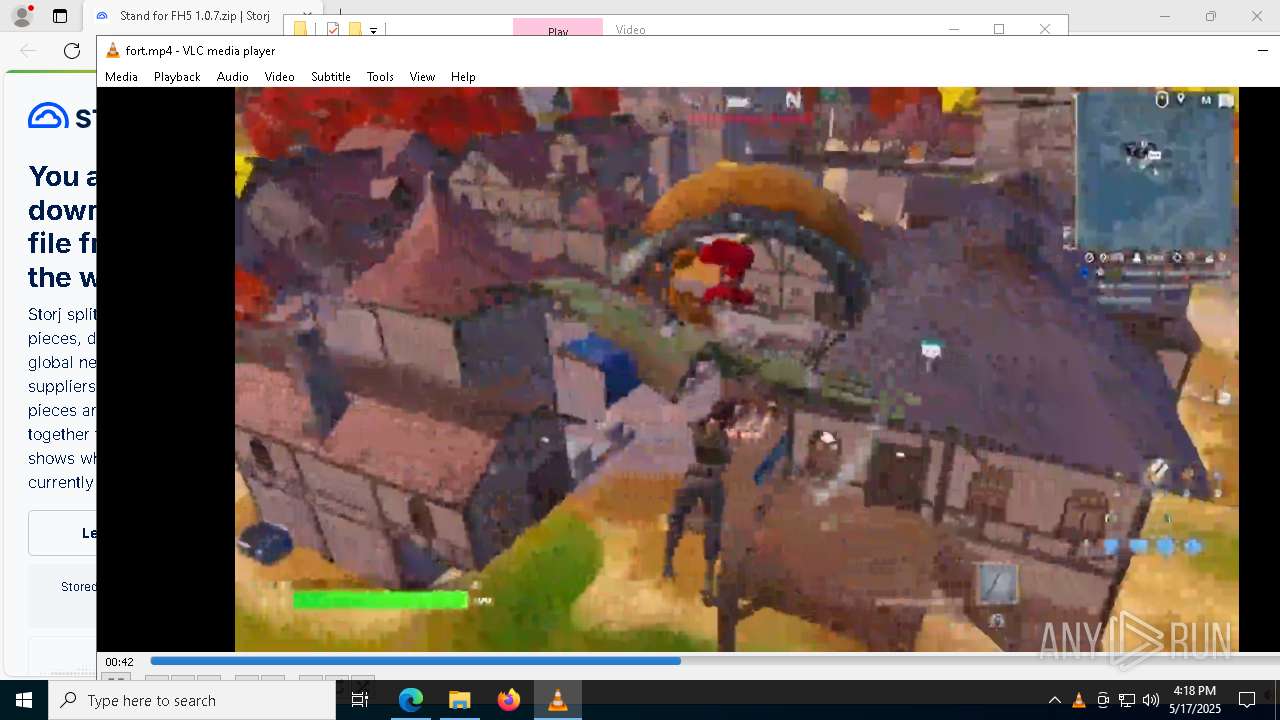Open Firefox from the taskbar

pyautogui.click(x=508, y=700)
